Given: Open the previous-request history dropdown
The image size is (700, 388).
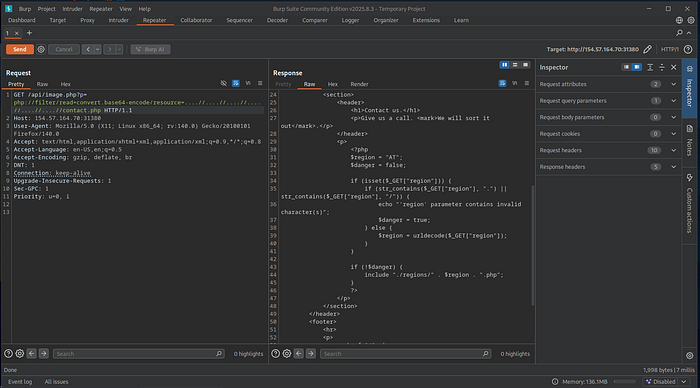Looking at the screenshot, I should pyautogui.click(x=97, y=49).
